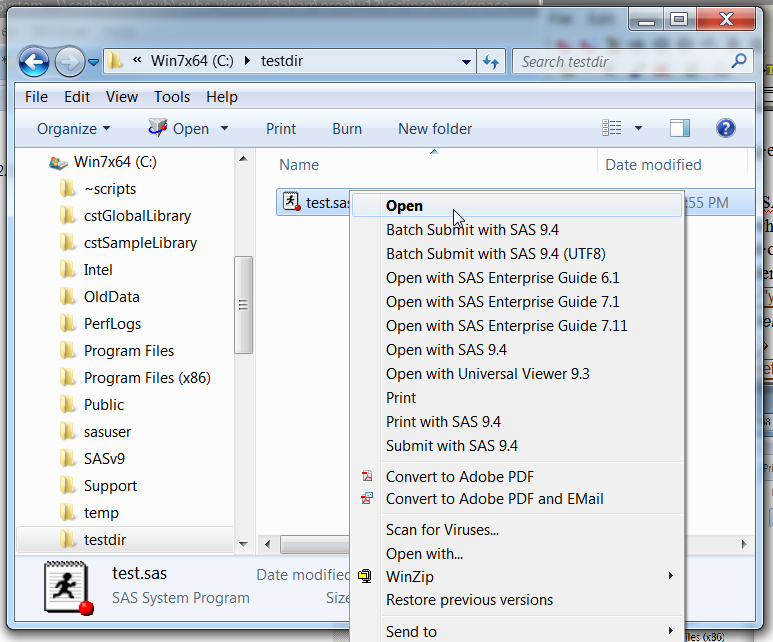Open the Tools menu in menu bar
This screenshot has width=773, height=642.
click(172, 97)
